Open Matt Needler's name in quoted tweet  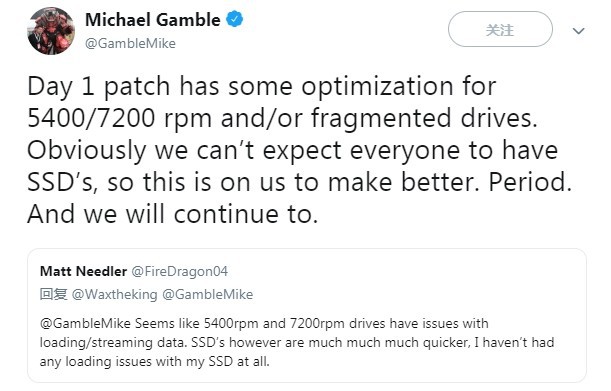coord(83,271)
